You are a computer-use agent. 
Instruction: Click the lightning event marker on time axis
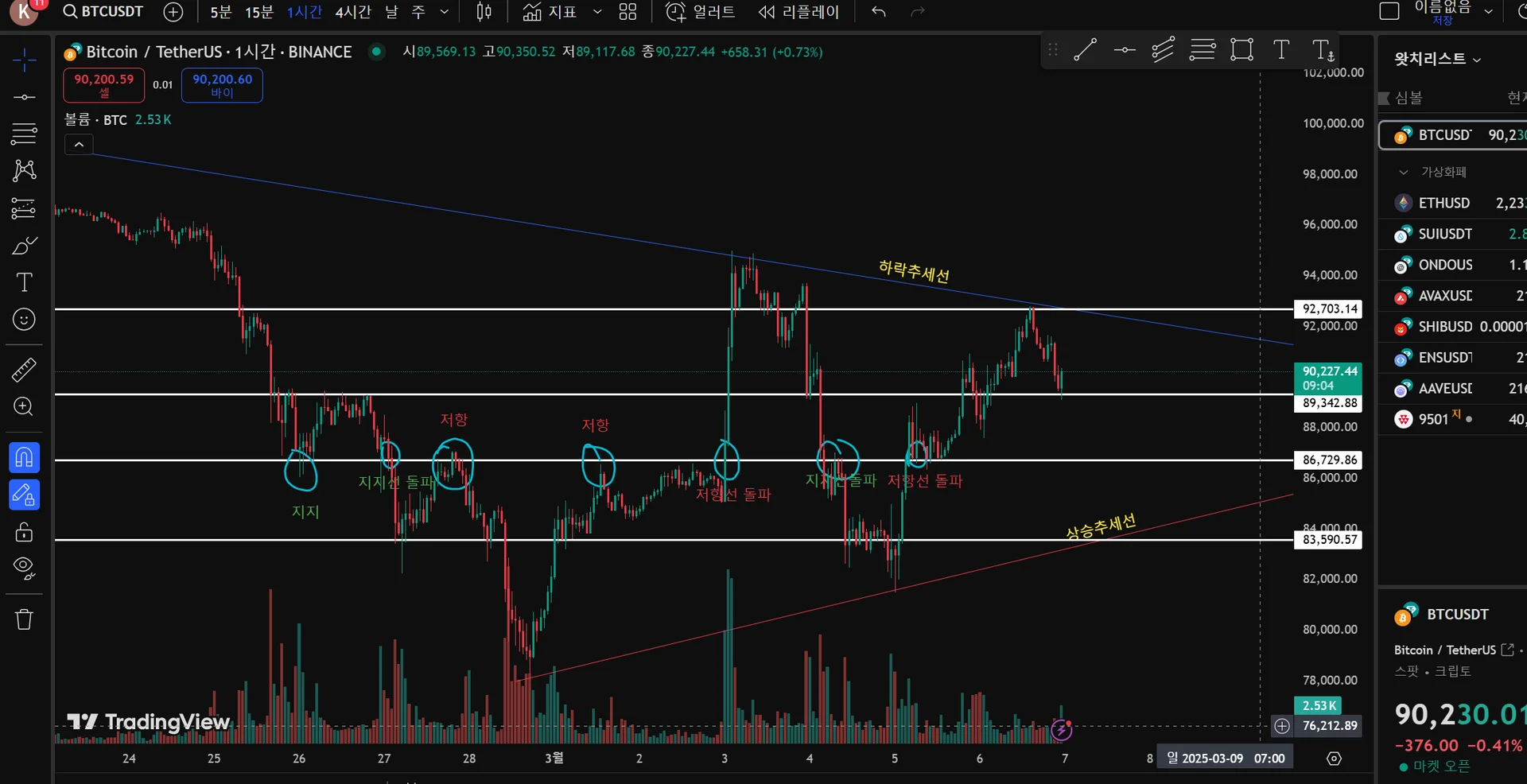[x=1061, y=729]
